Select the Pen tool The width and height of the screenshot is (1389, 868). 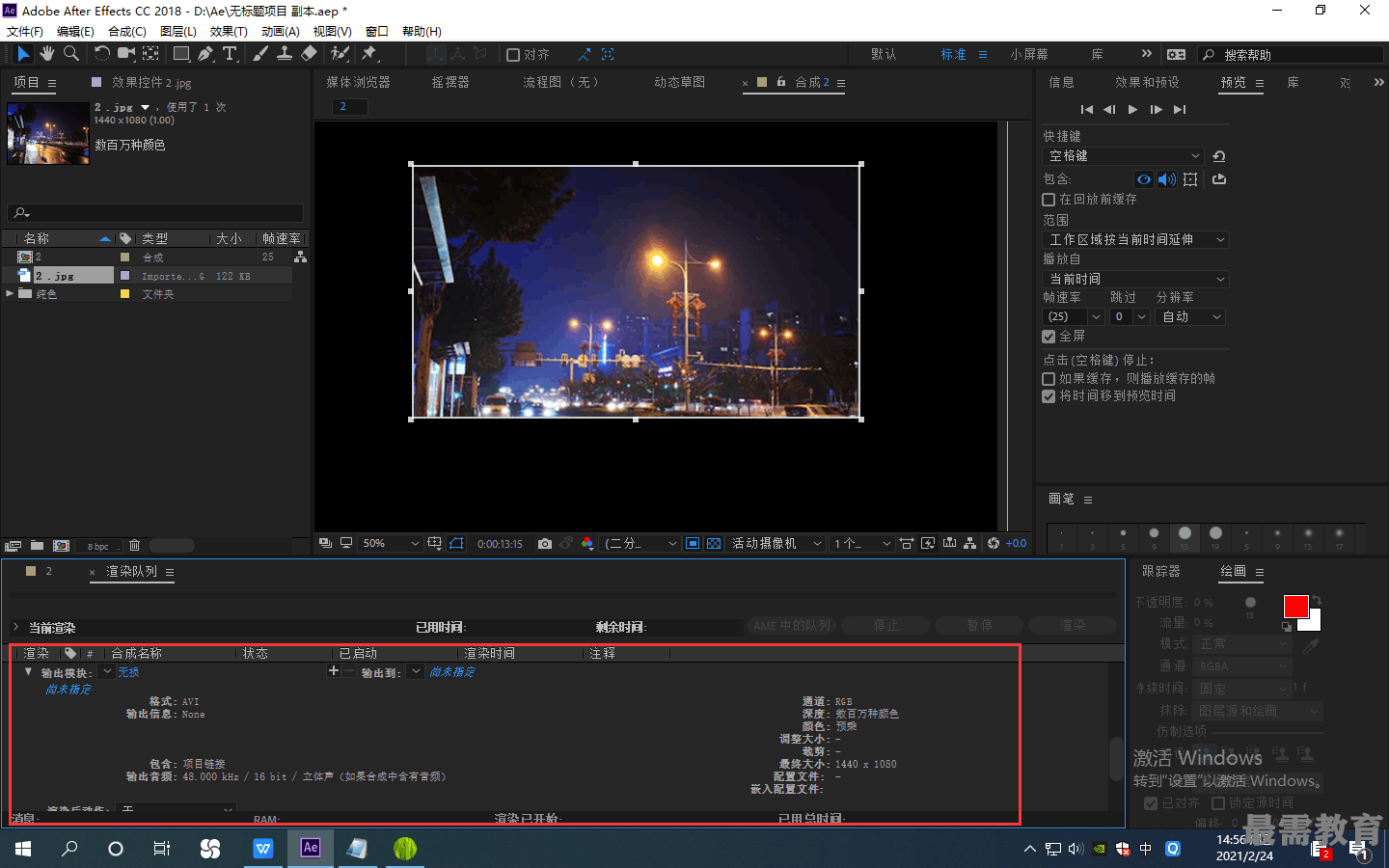click(x=205, y=54)
